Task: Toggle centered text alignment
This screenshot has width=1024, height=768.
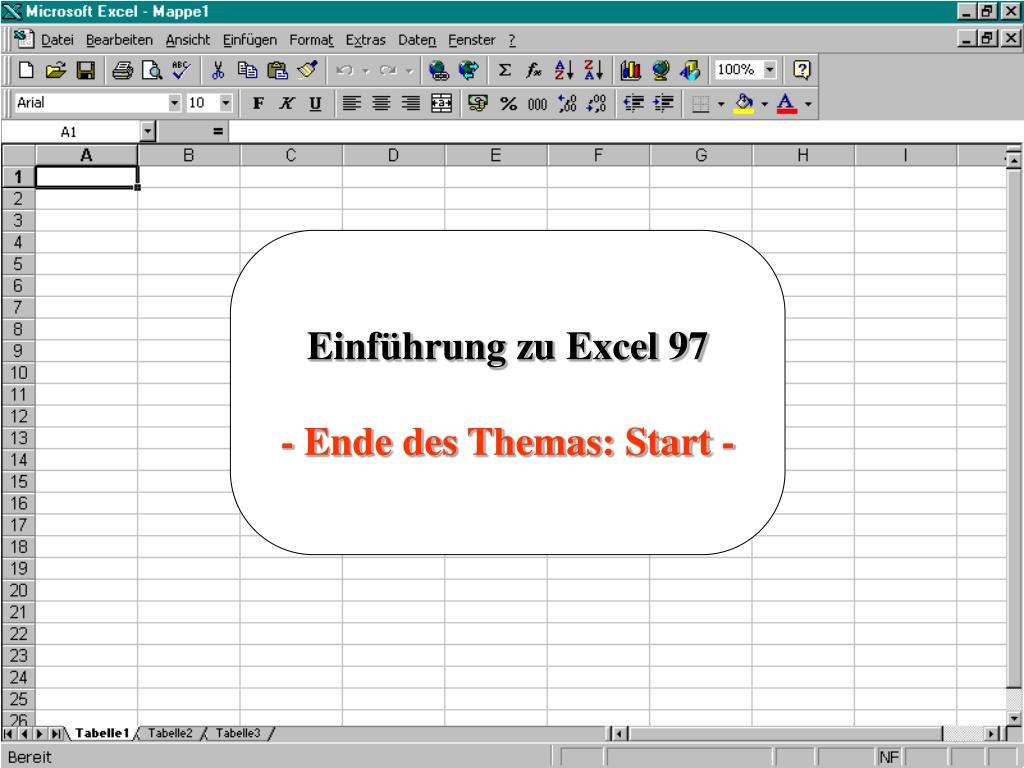Action: coord(381,103)
